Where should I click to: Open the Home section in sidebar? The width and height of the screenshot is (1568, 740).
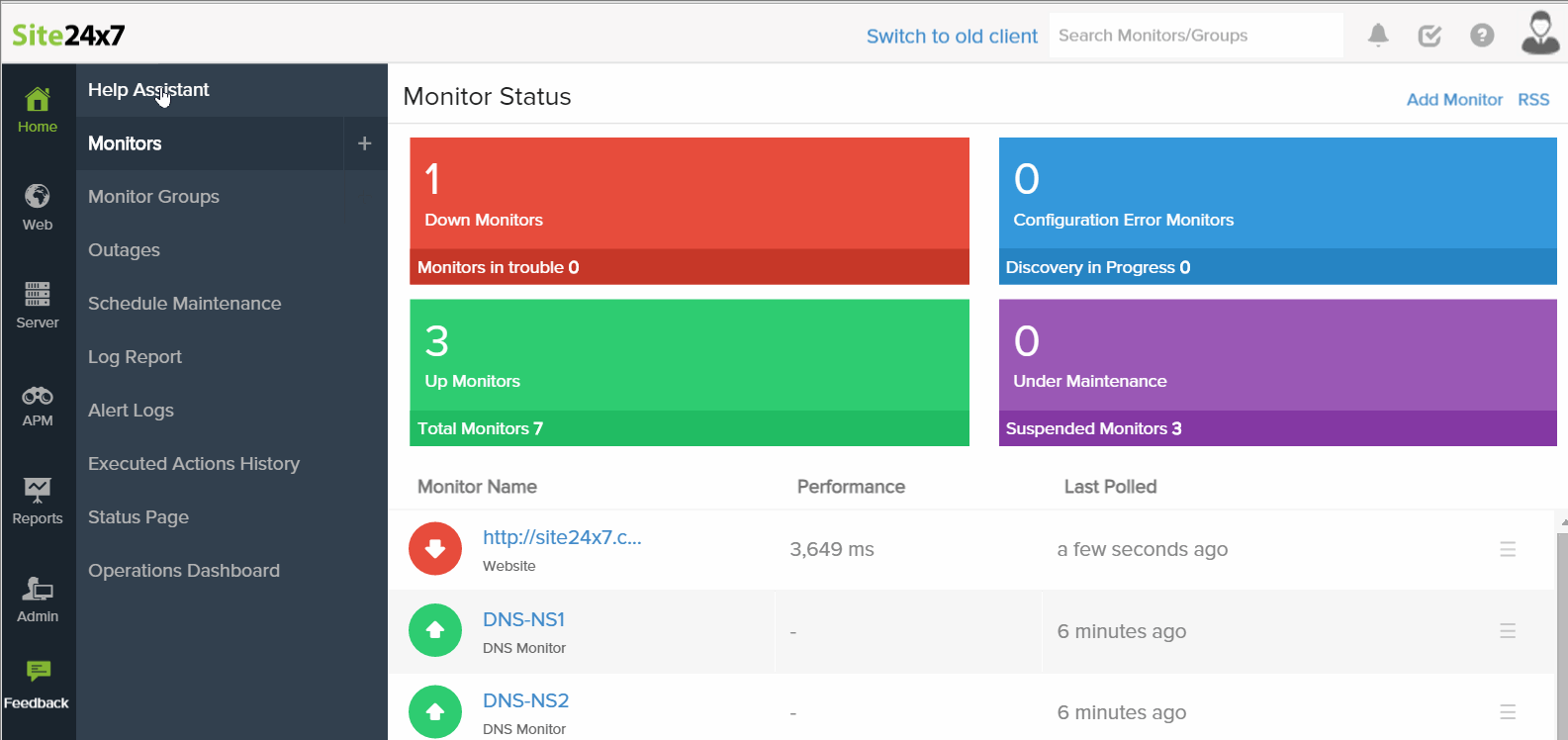38,110
